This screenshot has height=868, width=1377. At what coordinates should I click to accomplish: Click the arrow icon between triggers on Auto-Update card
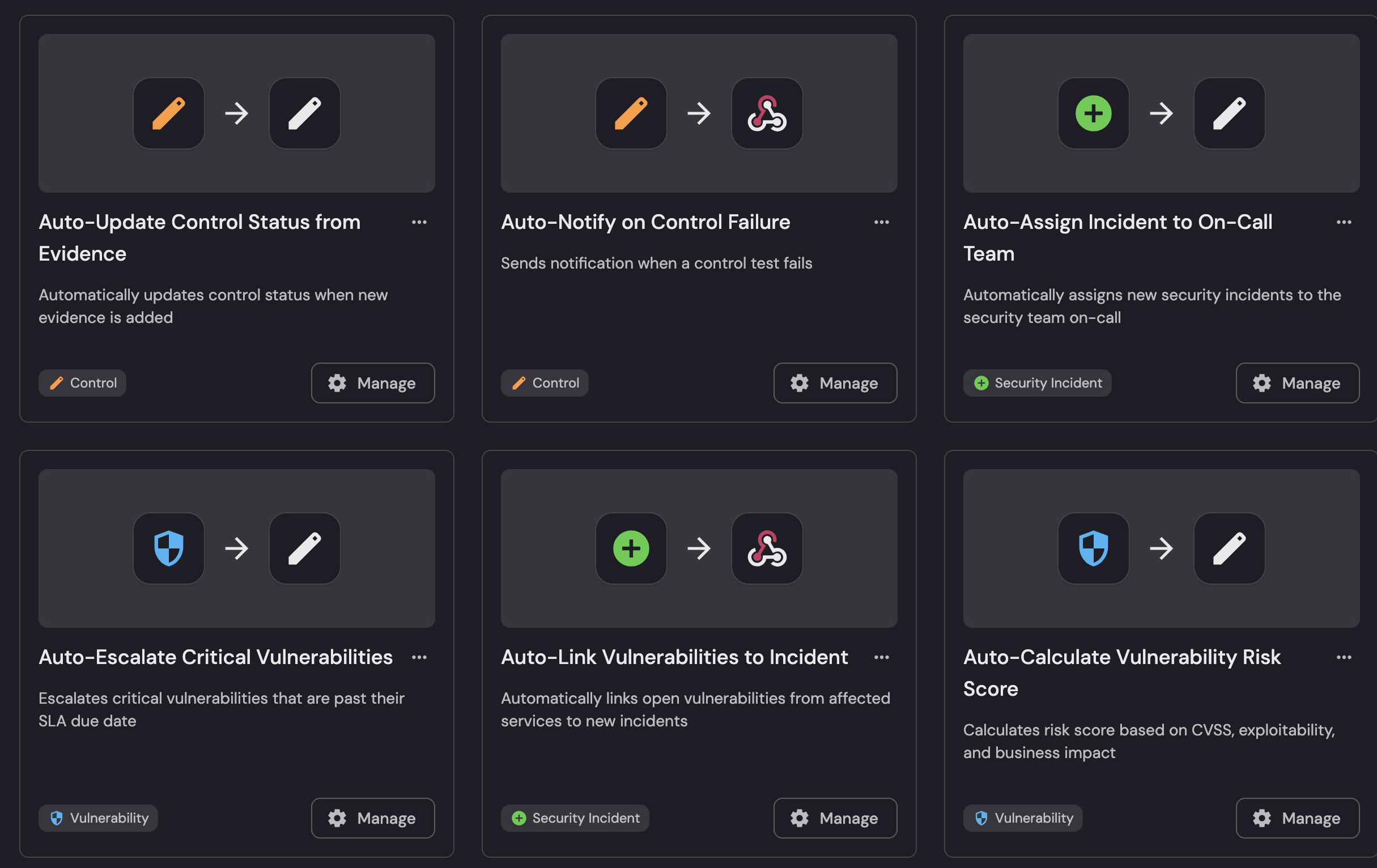237,113
